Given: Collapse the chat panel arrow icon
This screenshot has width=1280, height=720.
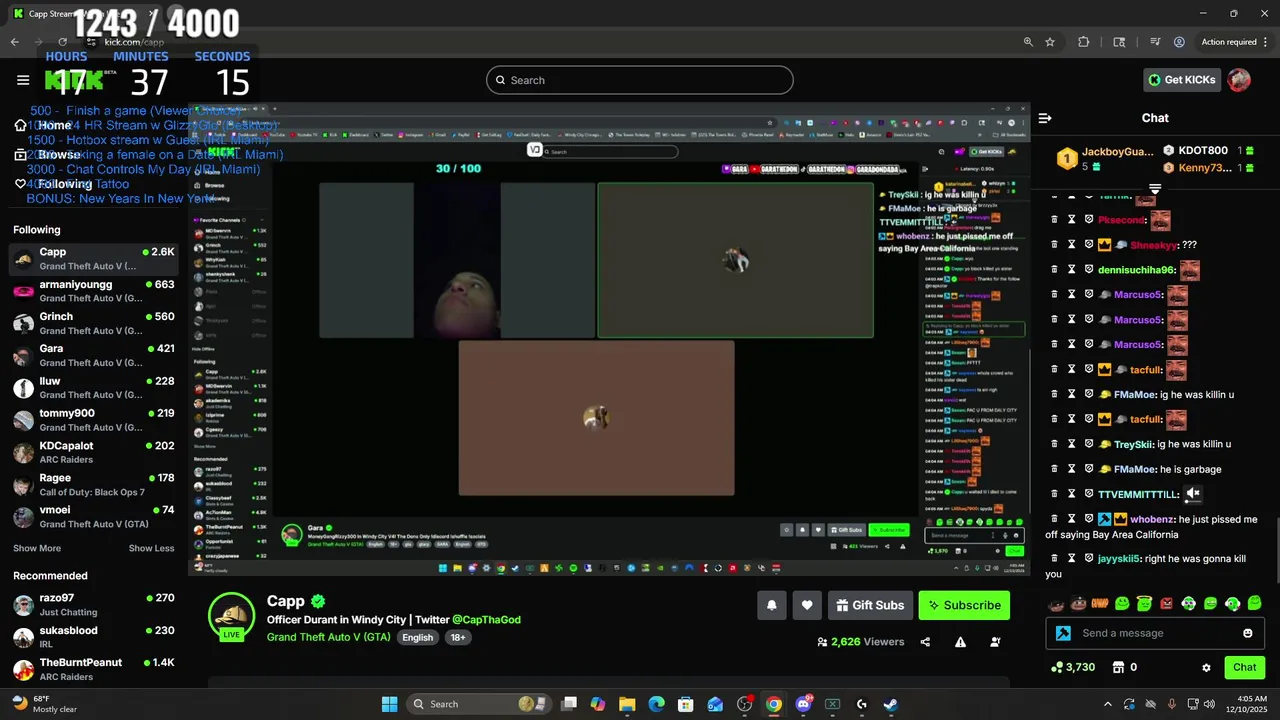Looking at the screenshot, I should (x=1045, y=118).
